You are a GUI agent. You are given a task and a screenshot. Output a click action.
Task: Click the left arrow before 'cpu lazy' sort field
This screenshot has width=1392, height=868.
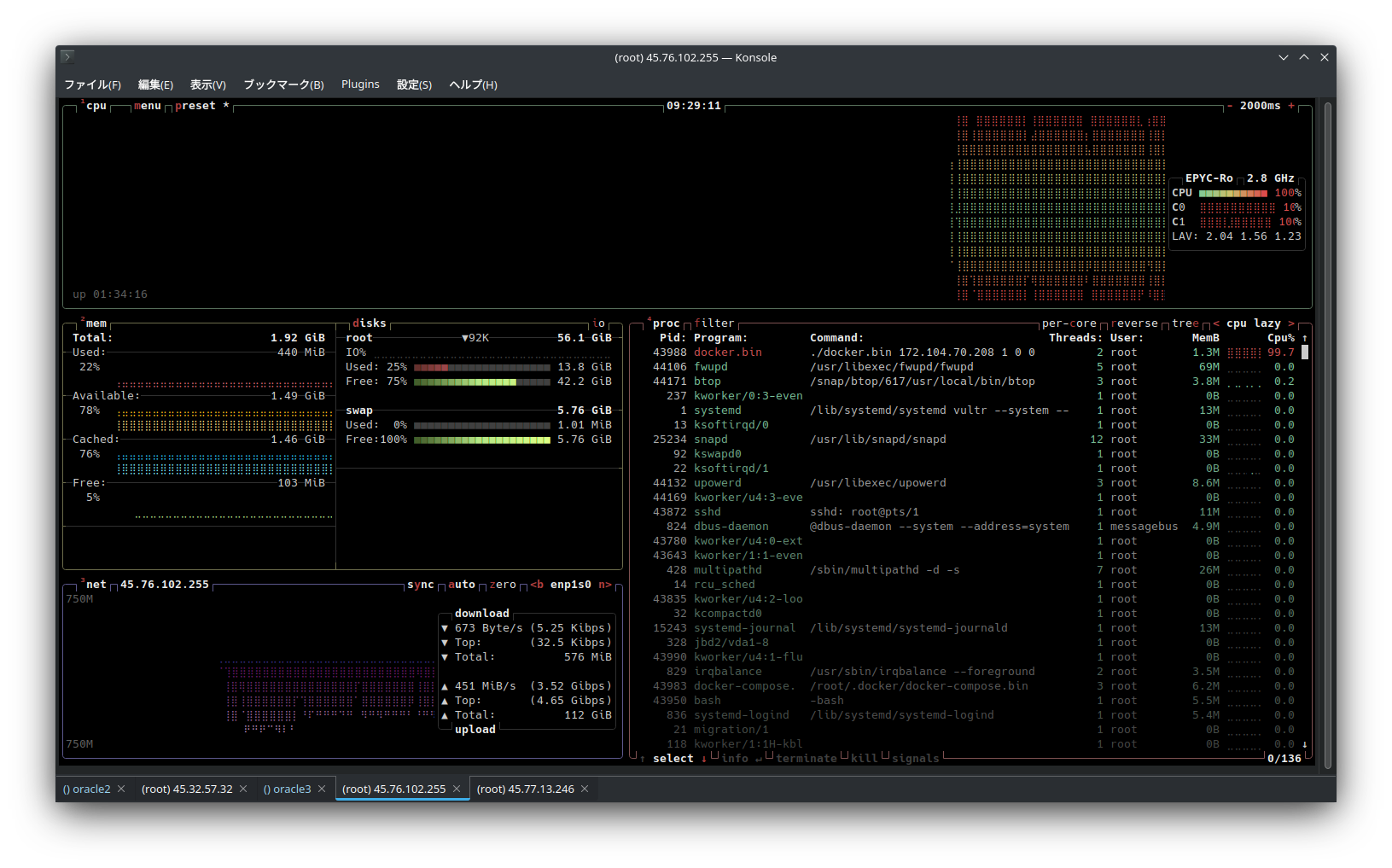pos(1216,323)
